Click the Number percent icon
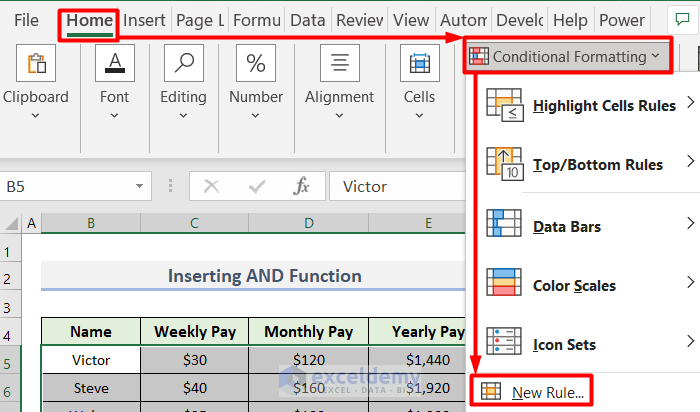700x412 pixels. pyautogui.click(x=256, y=63)
